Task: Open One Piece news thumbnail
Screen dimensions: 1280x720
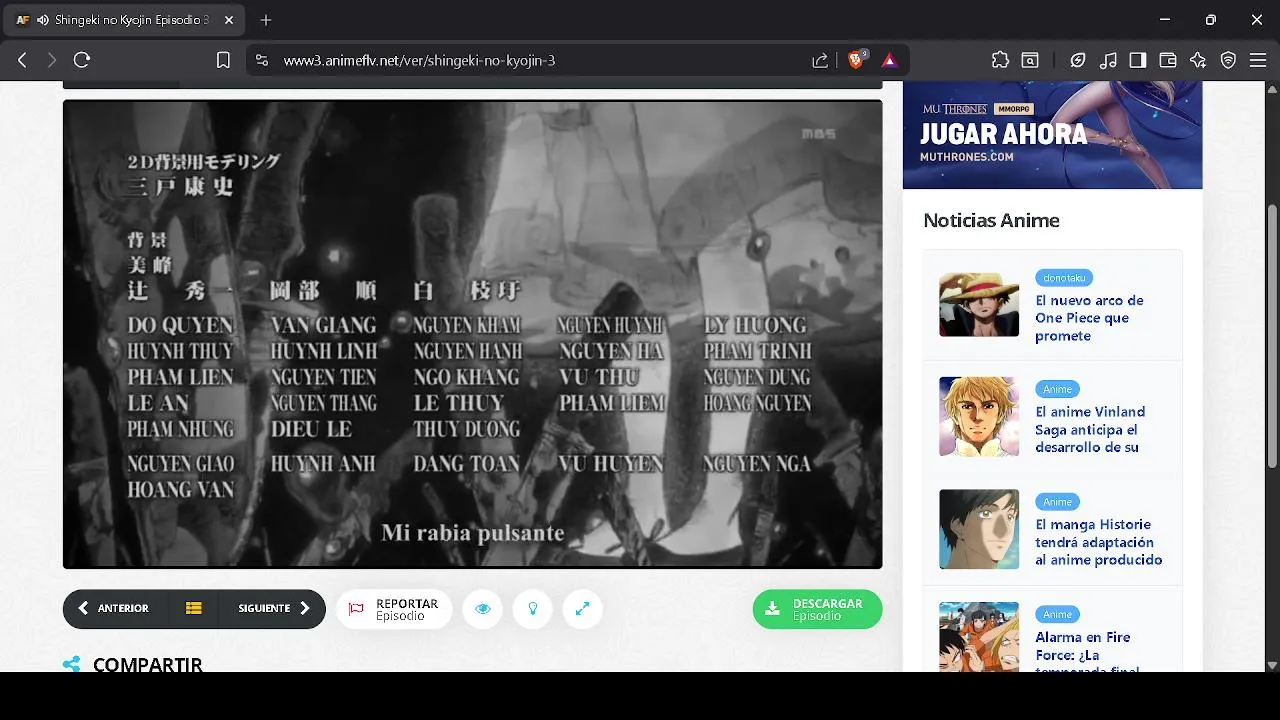Action: 979,304
